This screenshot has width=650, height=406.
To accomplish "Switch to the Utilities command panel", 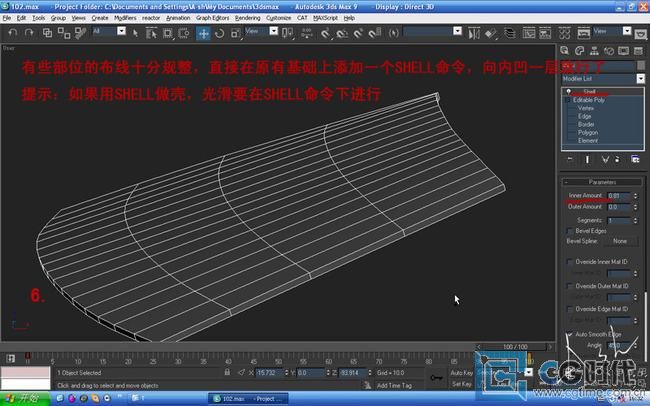I will (x=638, y=51).
